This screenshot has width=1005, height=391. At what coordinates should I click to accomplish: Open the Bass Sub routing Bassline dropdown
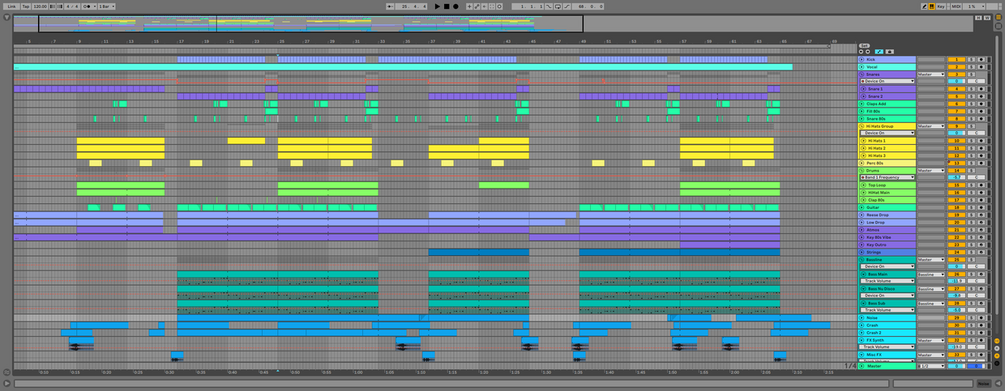click(x=931, y=303)
